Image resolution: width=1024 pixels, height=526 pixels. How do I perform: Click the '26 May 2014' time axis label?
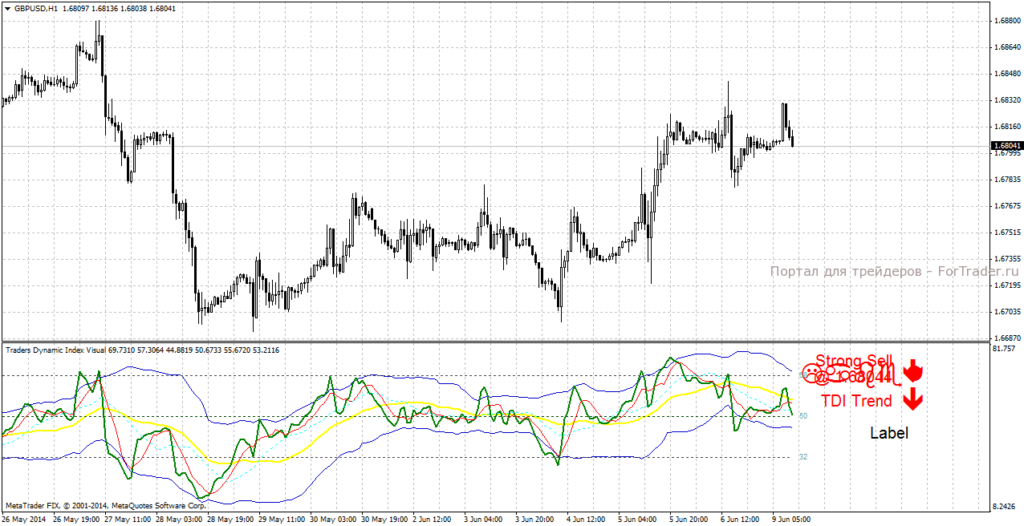coord(24,519)
